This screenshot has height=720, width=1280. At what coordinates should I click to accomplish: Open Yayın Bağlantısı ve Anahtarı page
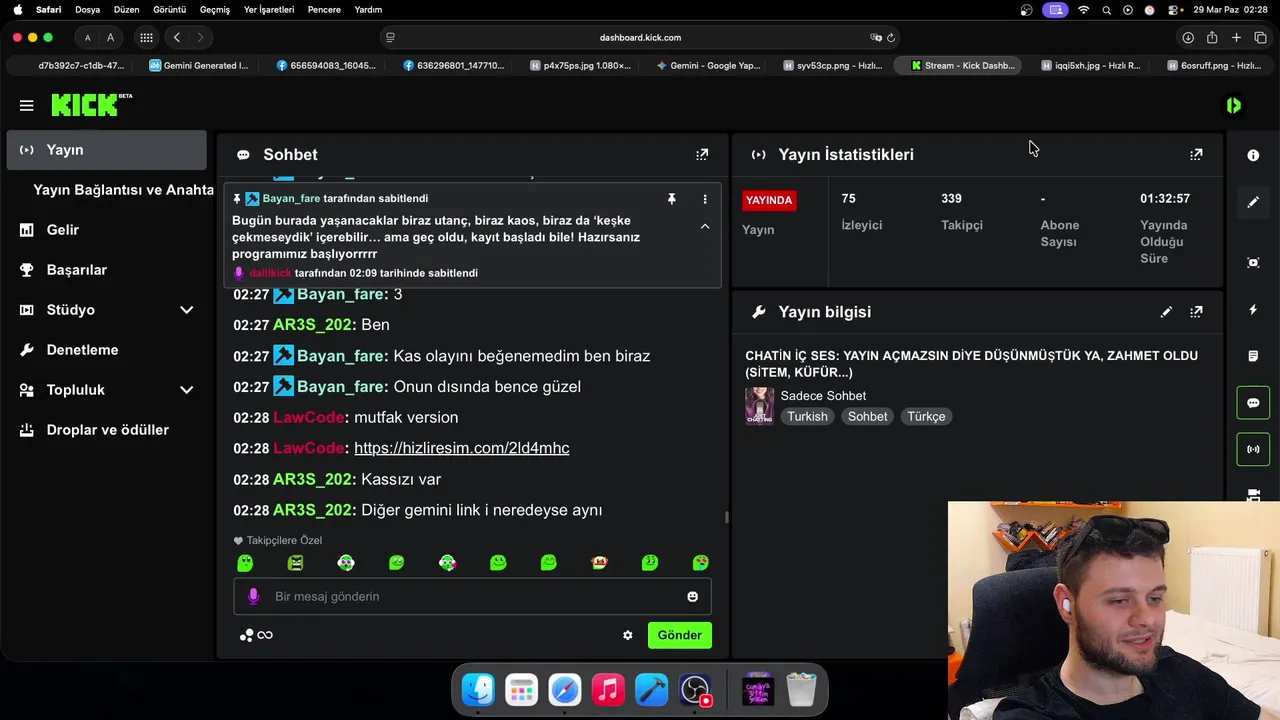pos(123,190)
